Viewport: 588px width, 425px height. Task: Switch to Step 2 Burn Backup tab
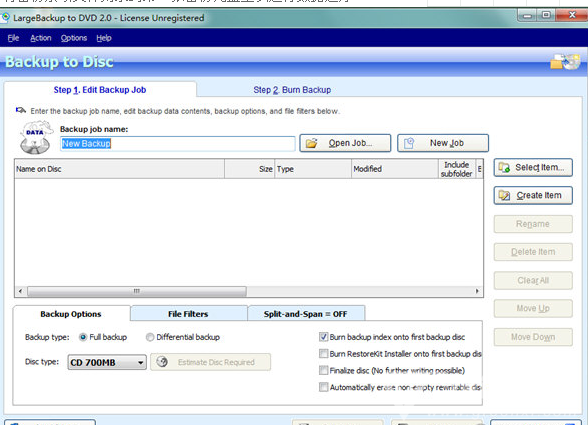292,90
